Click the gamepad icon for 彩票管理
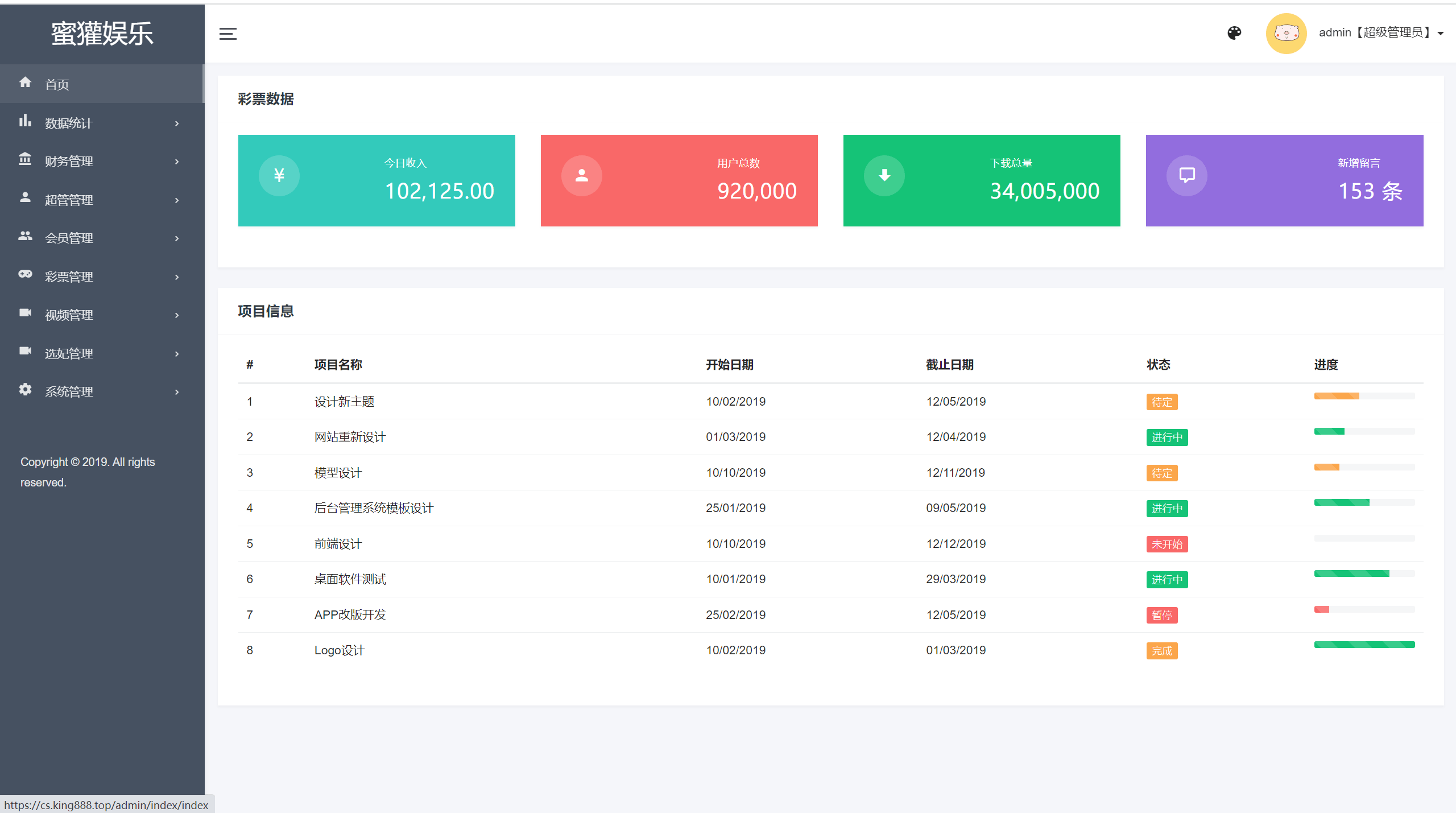 point(25,275)
